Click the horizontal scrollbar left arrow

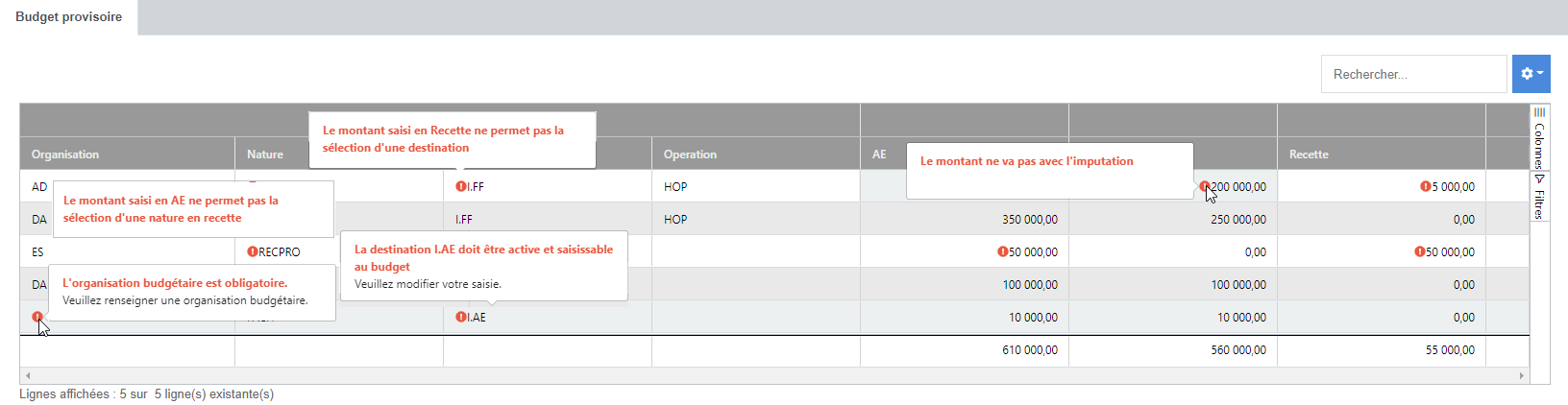click(x=28, y=375)
